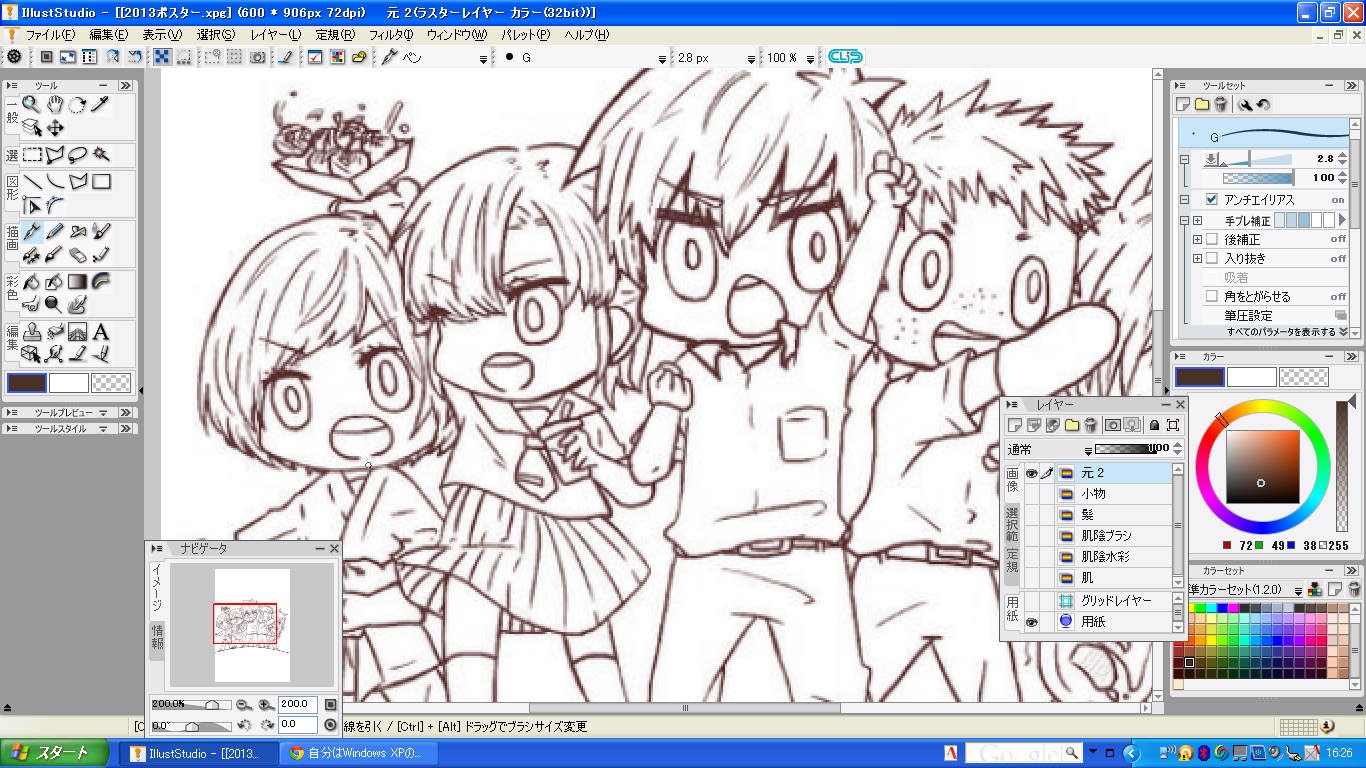
Task: Zoom in with the Navigator plus magnifier
Action: click(266, 705)
